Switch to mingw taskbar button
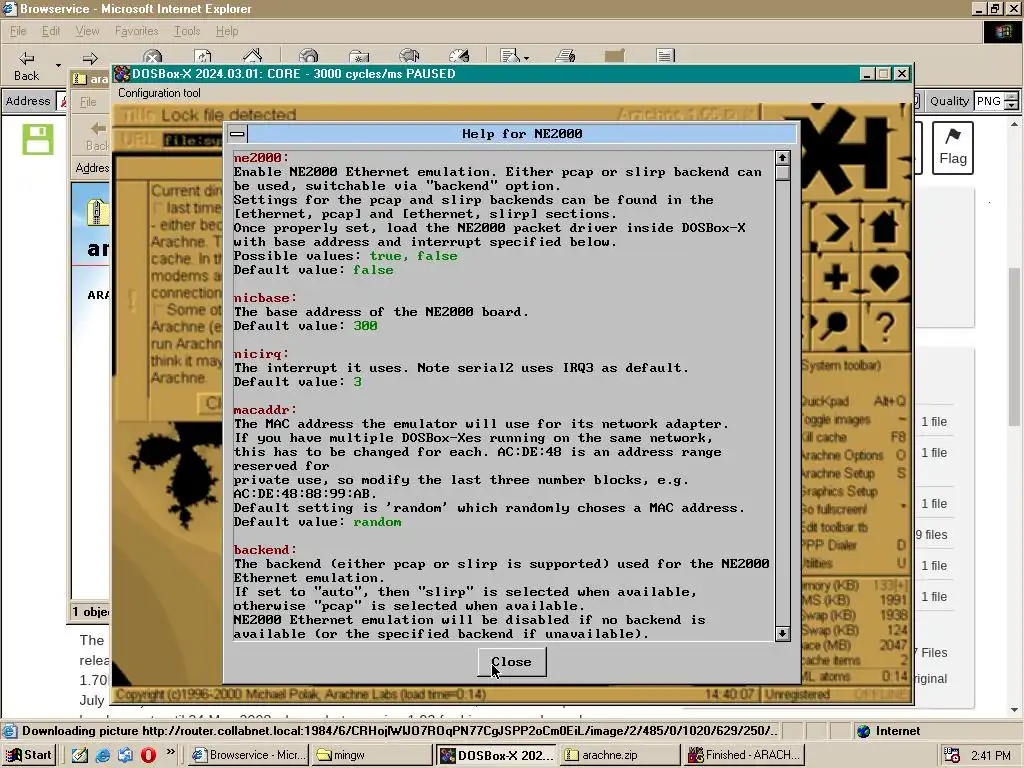 [371, 755]
